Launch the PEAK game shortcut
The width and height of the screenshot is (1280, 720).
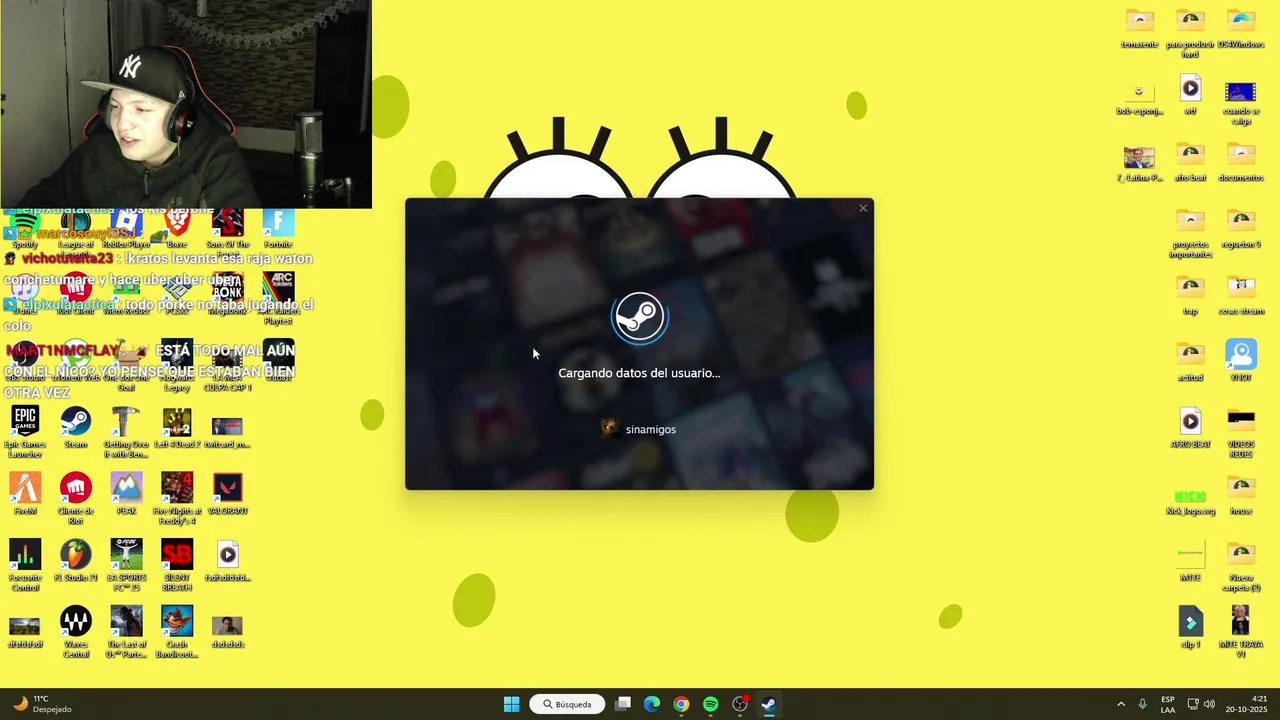point(126,494)
